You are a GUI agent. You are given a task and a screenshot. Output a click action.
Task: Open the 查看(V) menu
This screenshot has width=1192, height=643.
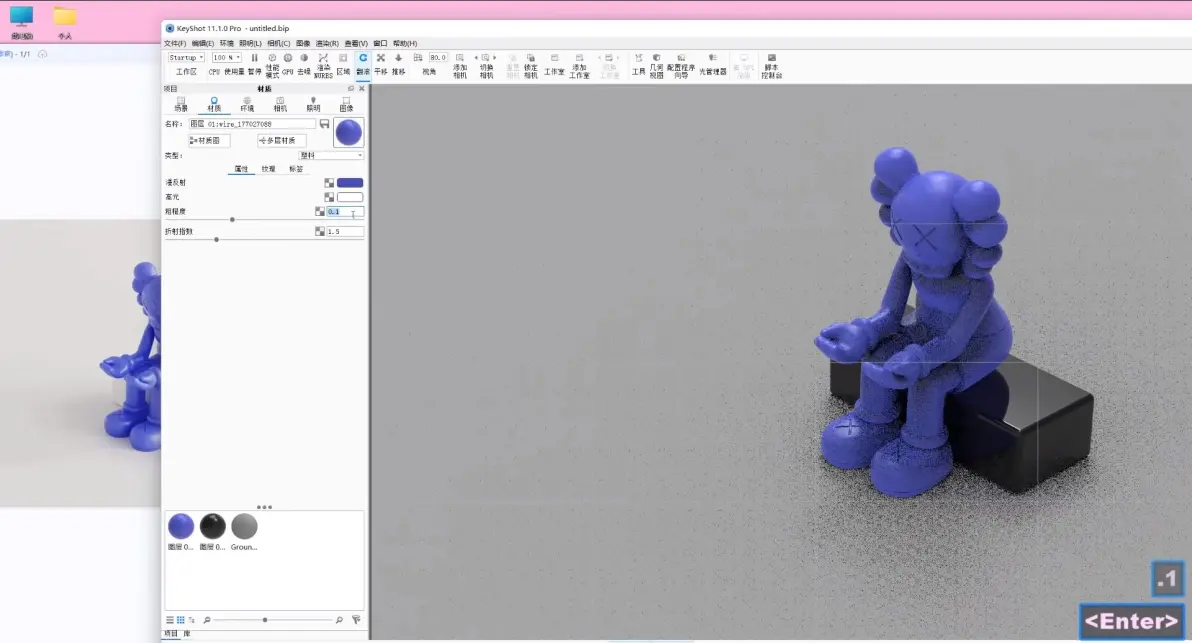pyautogui.click(x=356, y=43)
